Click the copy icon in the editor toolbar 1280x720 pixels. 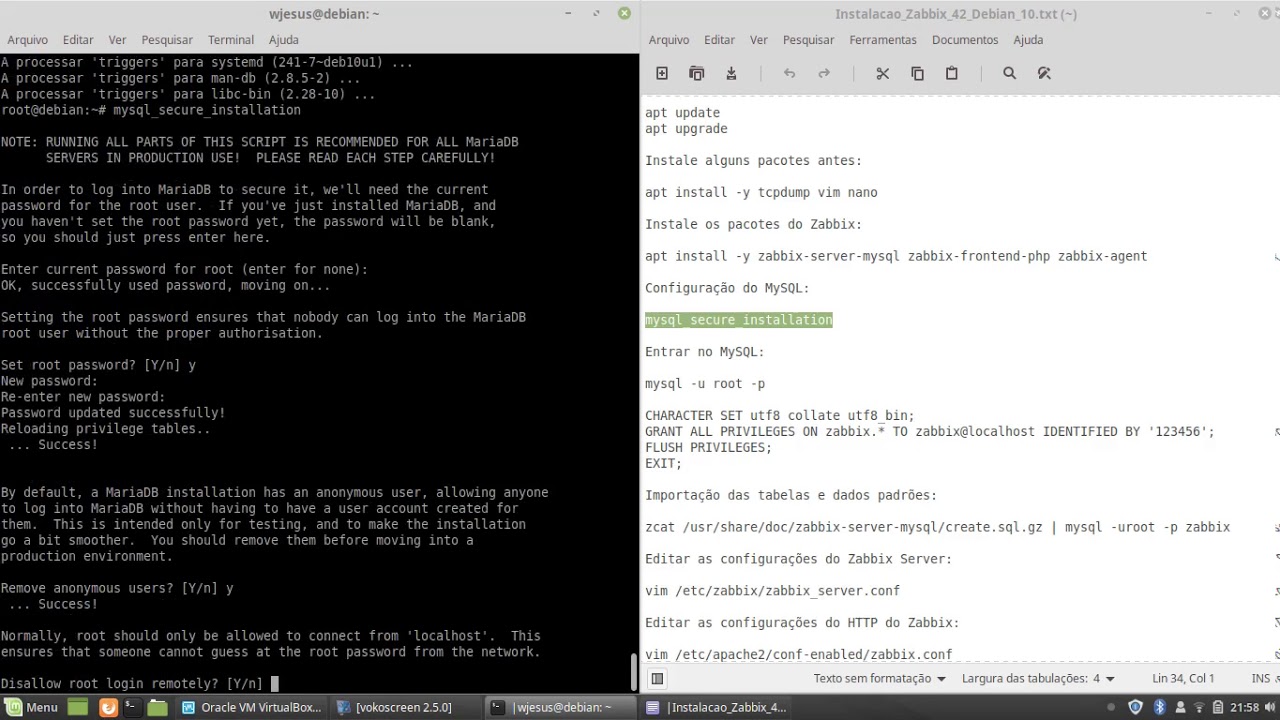pos(917,73)
